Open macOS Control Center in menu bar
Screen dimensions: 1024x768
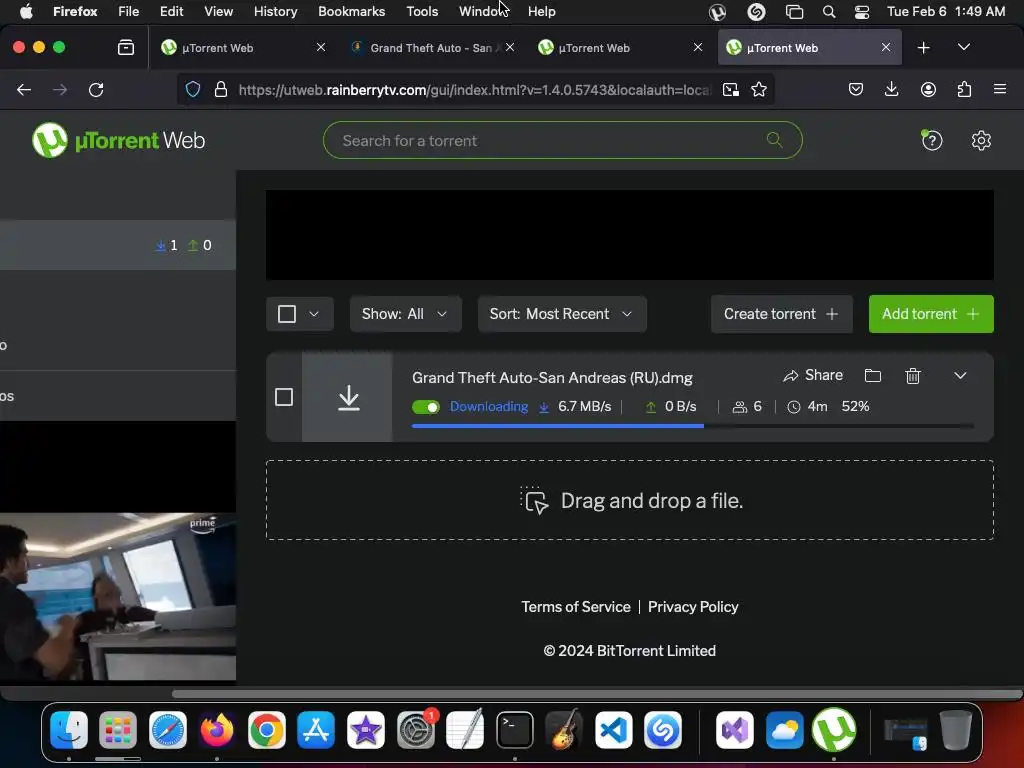862,12
